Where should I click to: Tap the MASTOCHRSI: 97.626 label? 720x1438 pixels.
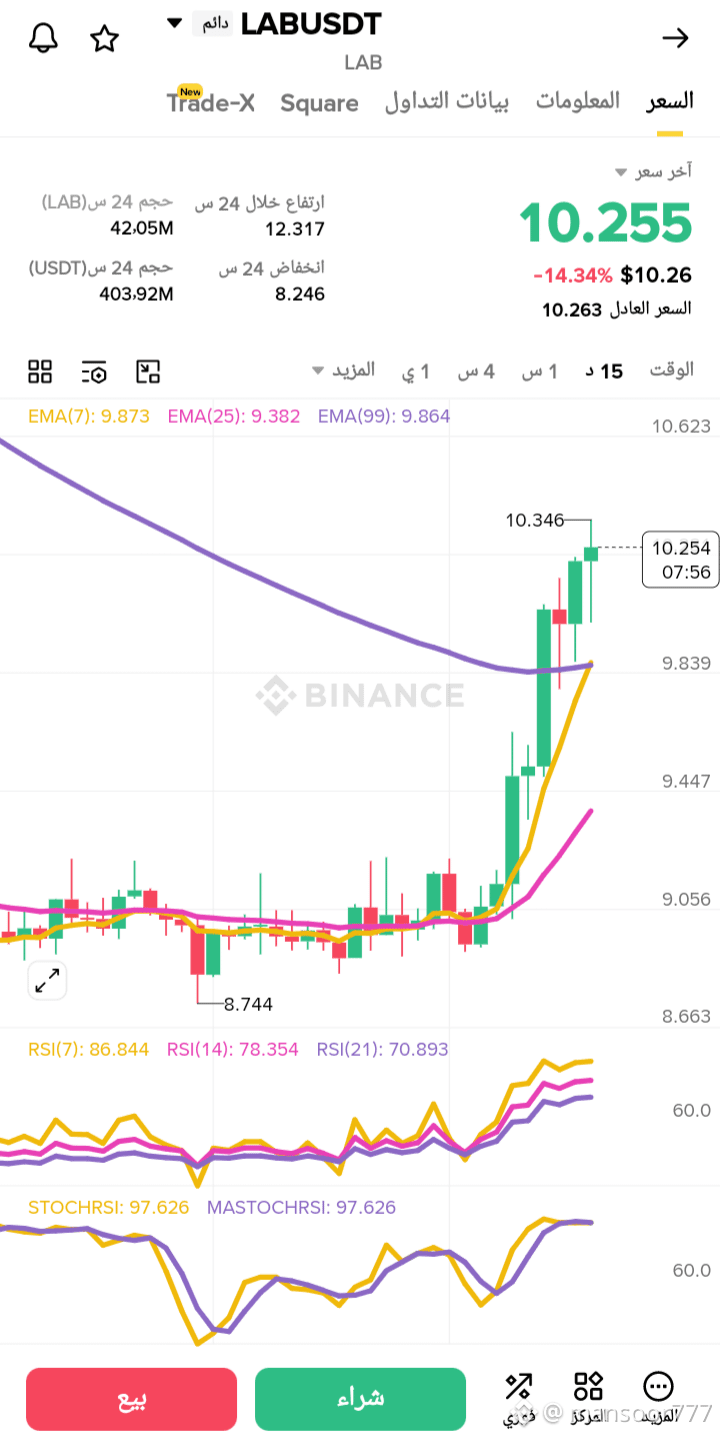(301, 1207)
